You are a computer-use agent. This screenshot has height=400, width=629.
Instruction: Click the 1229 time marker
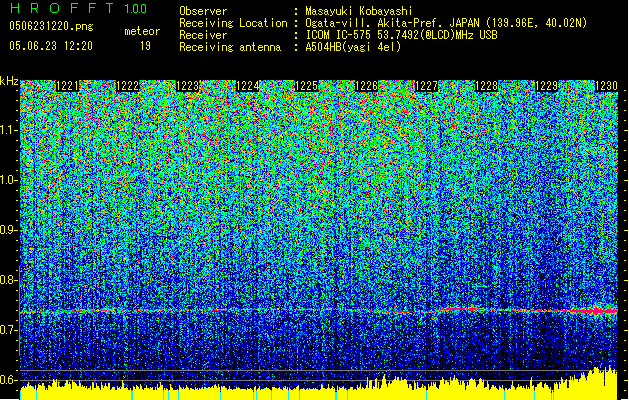pyautogui.click(x=546, y=86)
